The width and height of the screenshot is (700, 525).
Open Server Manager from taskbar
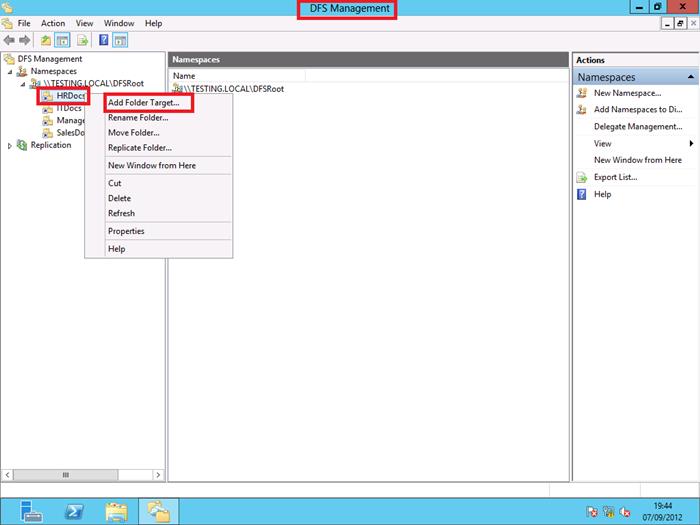point(30,512)
